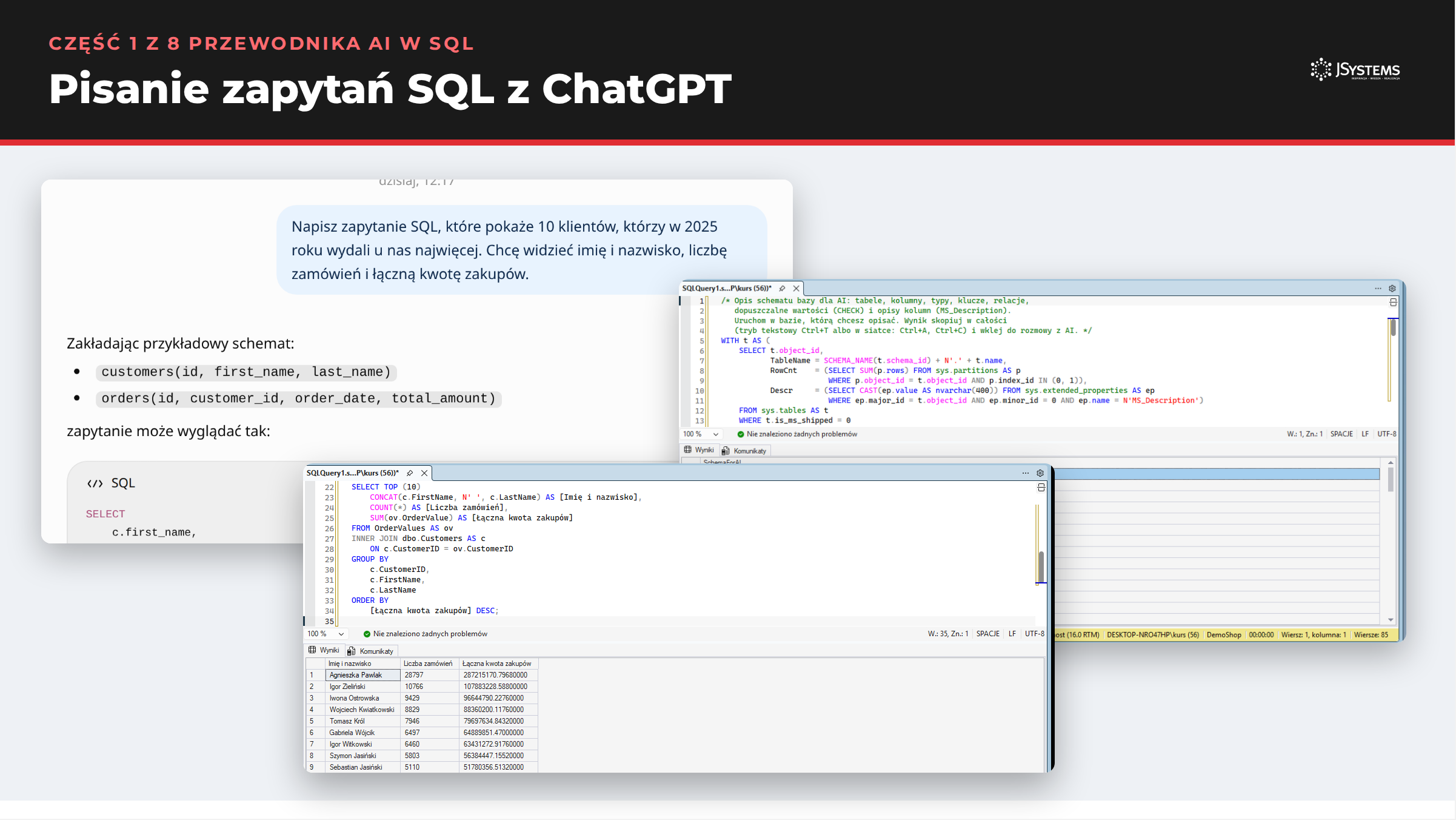Click green checkmark in schema query status
This screenshot has height=820, width=1456.
click(740, 434)
